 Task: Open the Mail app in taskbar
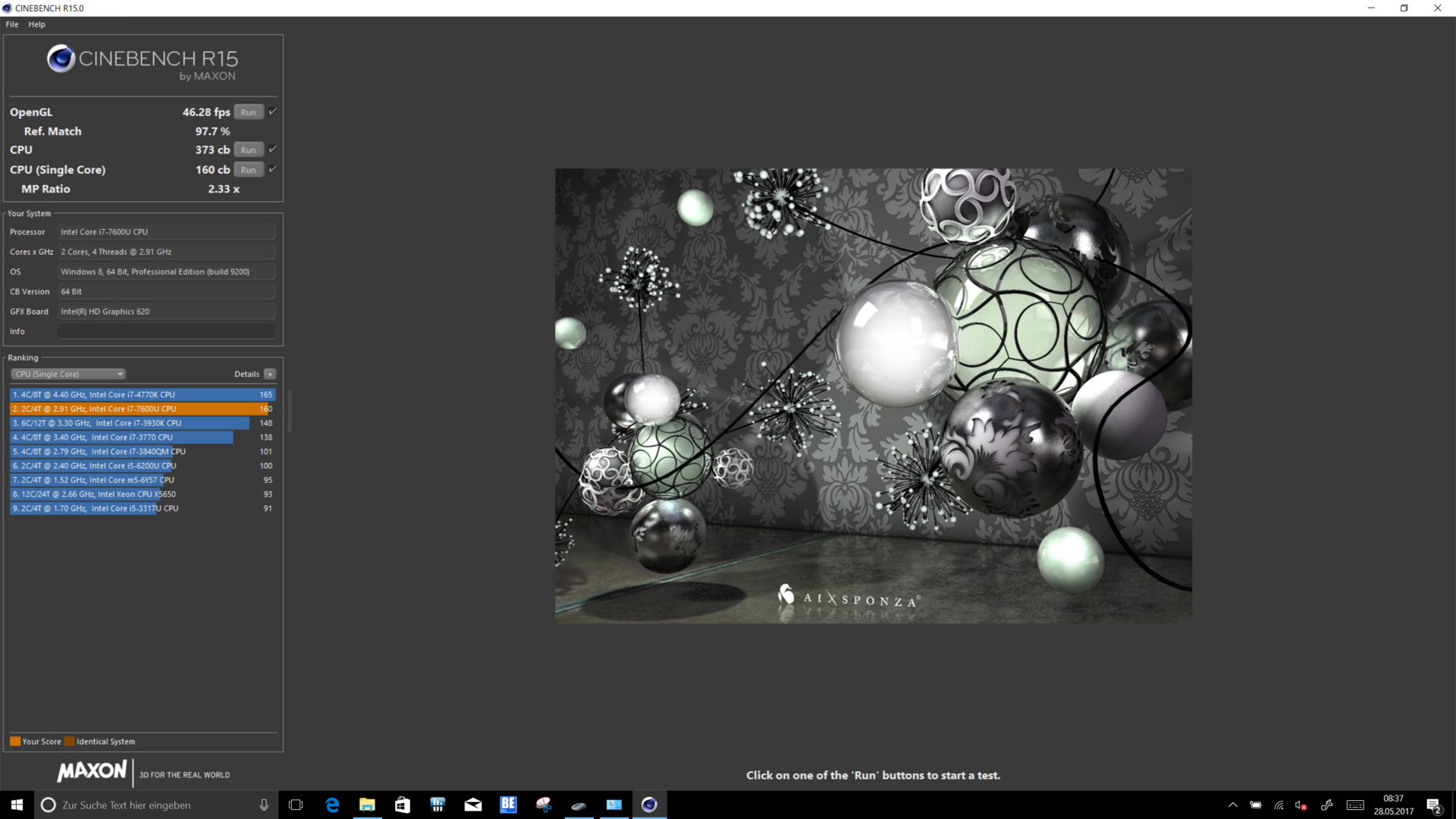473,805
